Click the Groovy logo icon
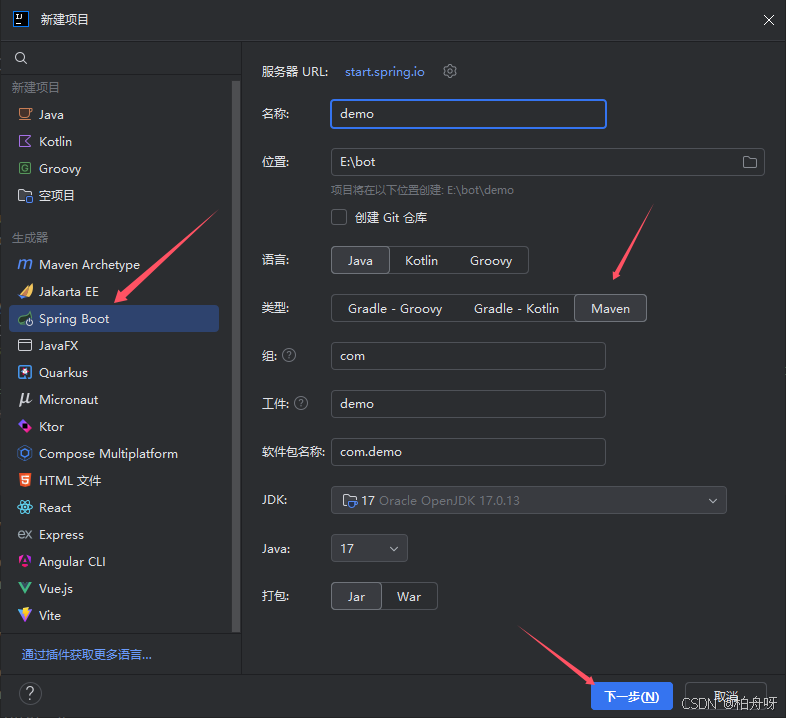 coord(25,168)
